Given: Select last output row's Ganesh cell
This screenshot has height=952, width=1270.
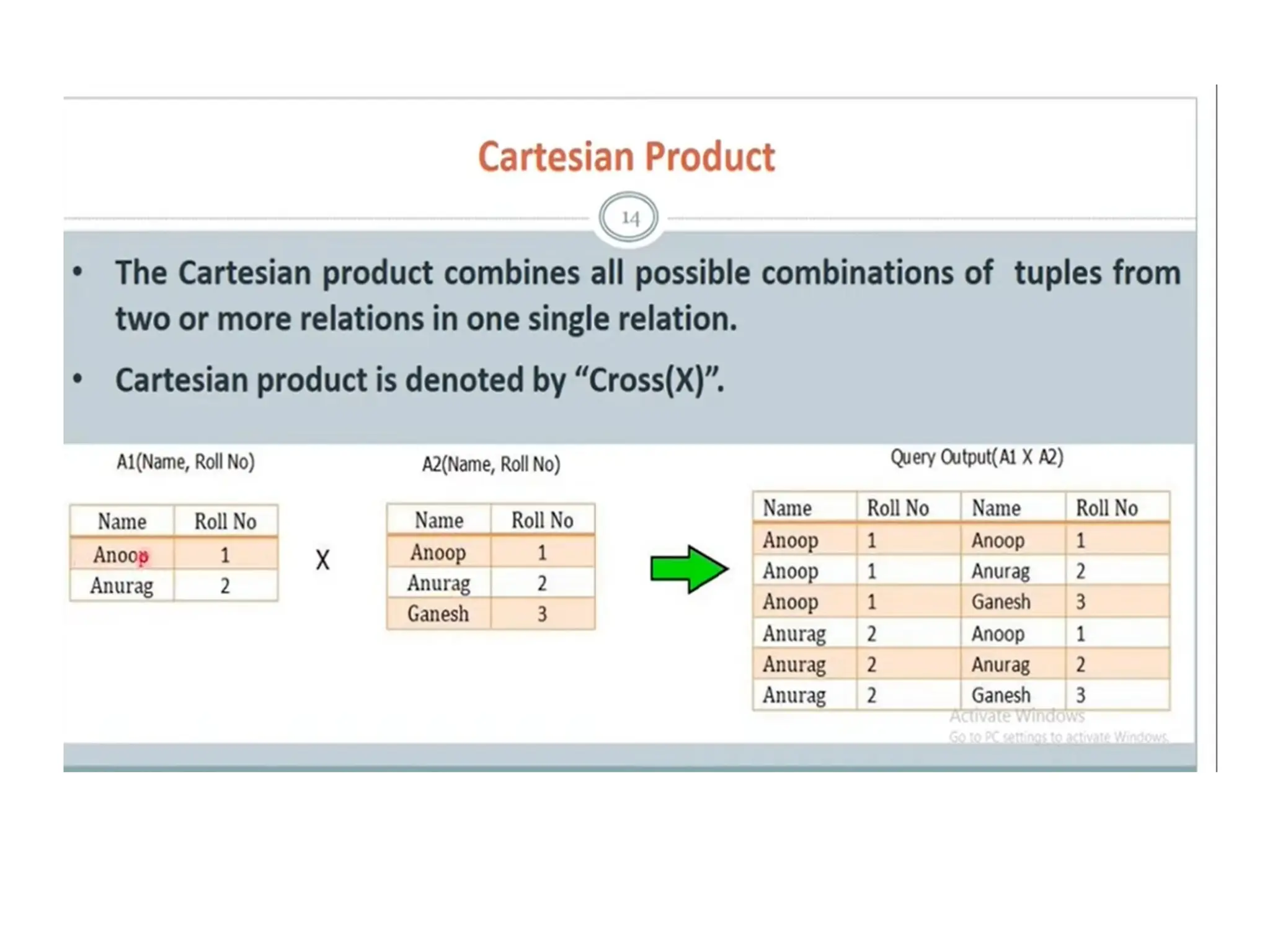Looking at the screenshot, I should click(1000, 695).
